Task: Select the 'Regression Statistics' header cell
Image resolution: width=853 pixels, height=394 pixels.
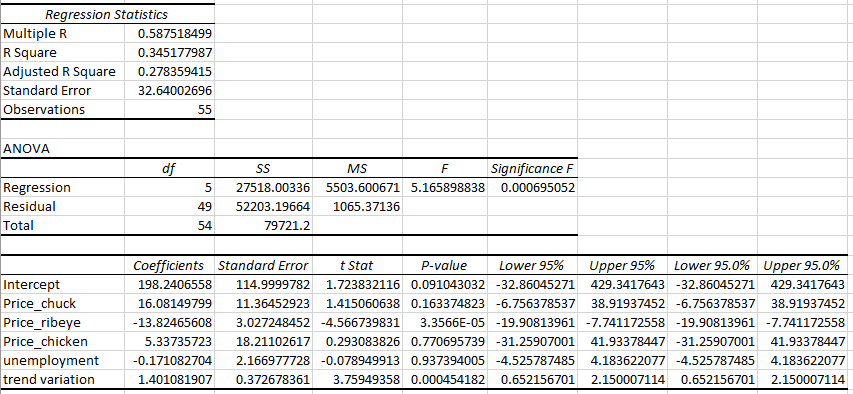Action: [x=107, y=15]
